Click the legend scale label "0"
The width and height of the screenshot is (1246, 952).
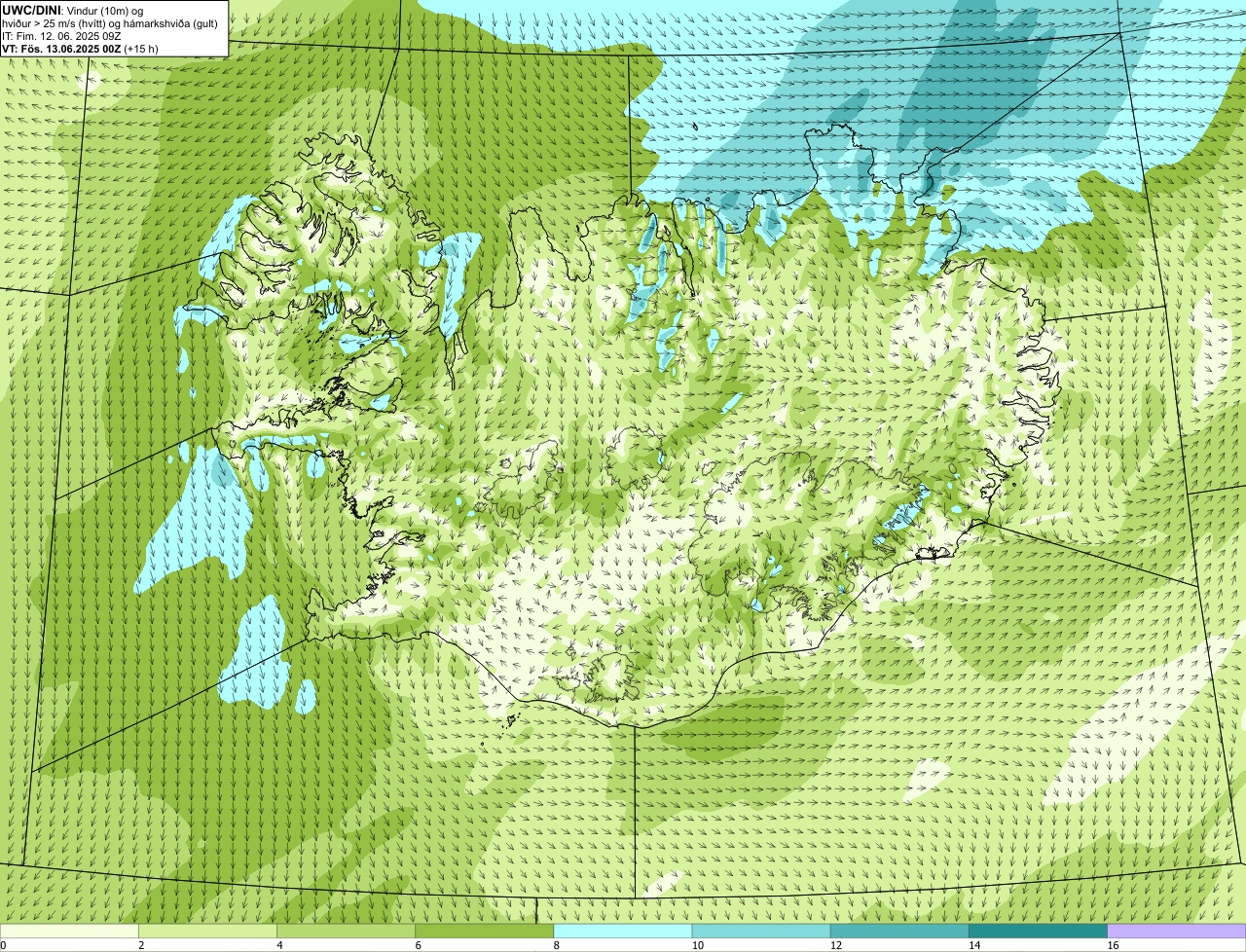point(4,945)
